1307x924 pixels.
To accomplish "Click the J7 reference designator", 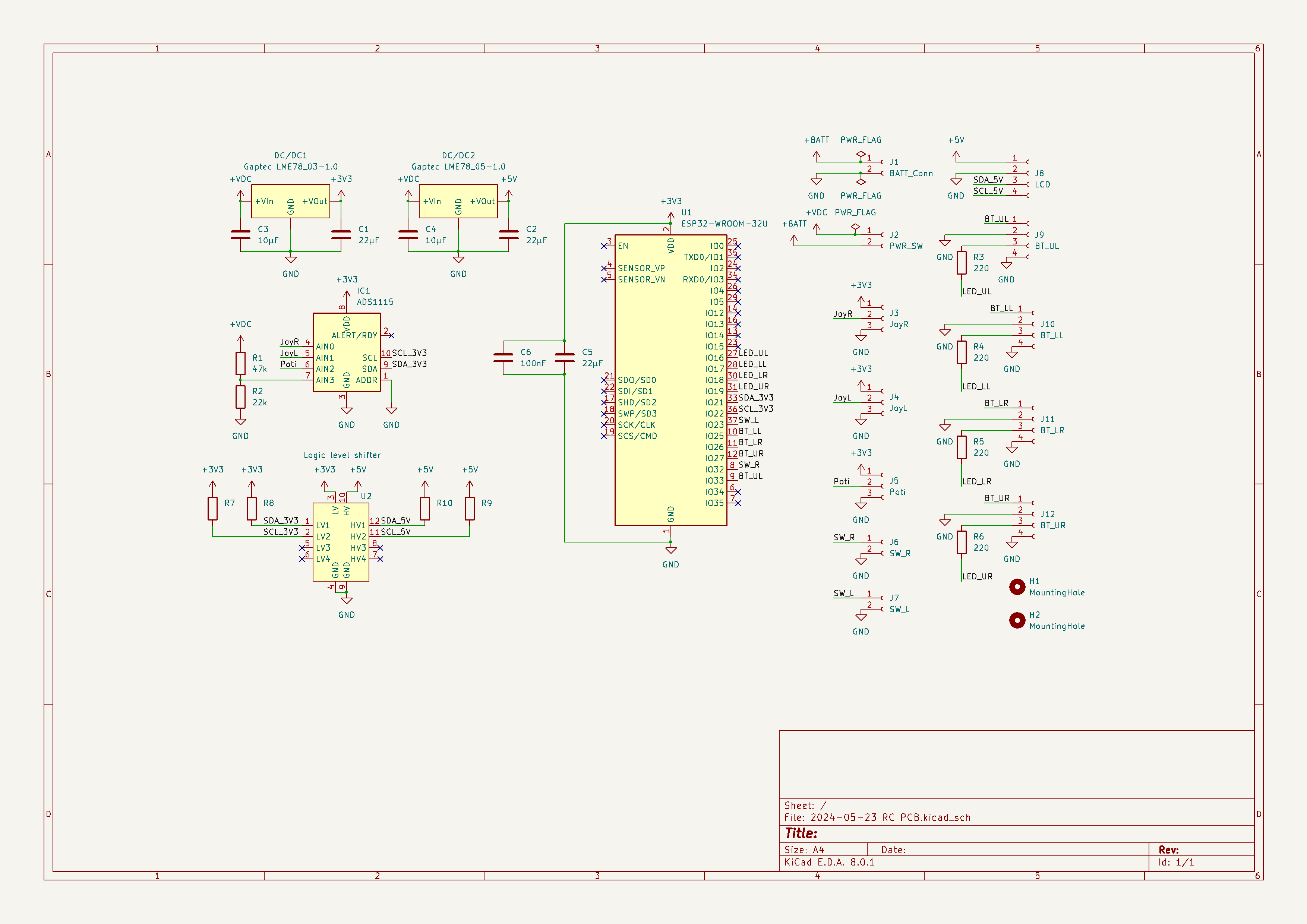I will click(894, 598).
